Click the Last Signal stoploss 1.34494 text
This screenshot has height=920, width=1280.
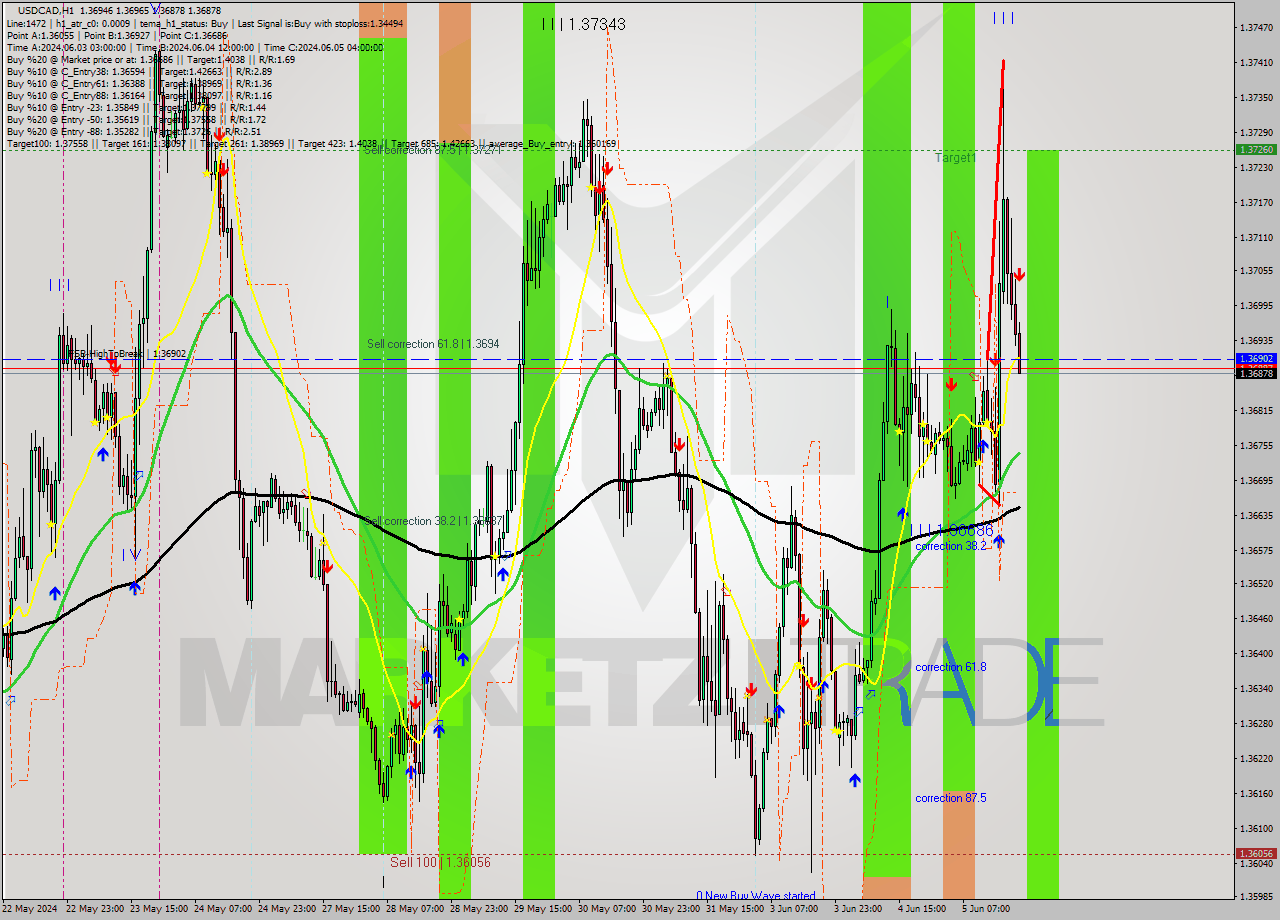[x=322, y=22]
